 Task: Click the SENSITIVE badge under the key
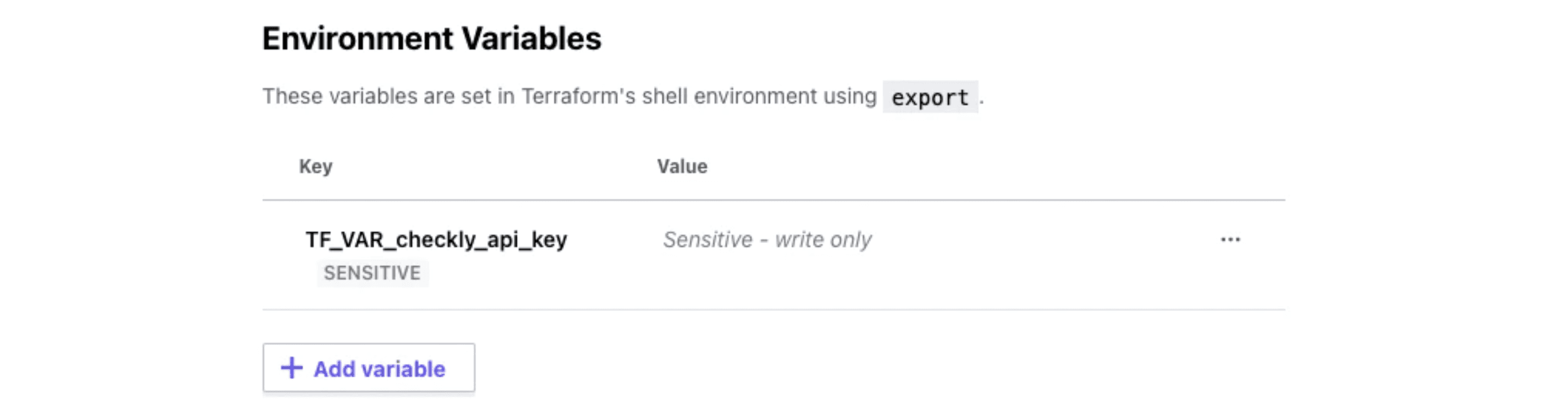[372, 273]
